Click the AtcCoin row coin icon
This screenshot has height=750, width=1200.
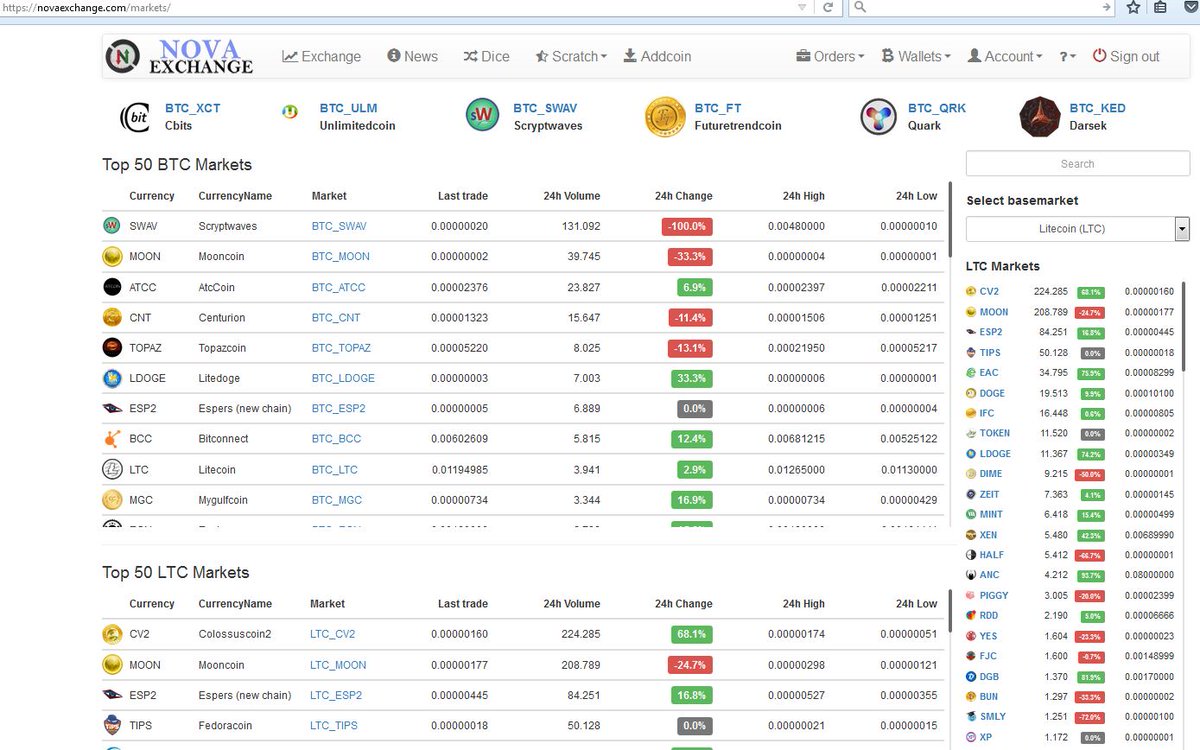click(112, 287)
